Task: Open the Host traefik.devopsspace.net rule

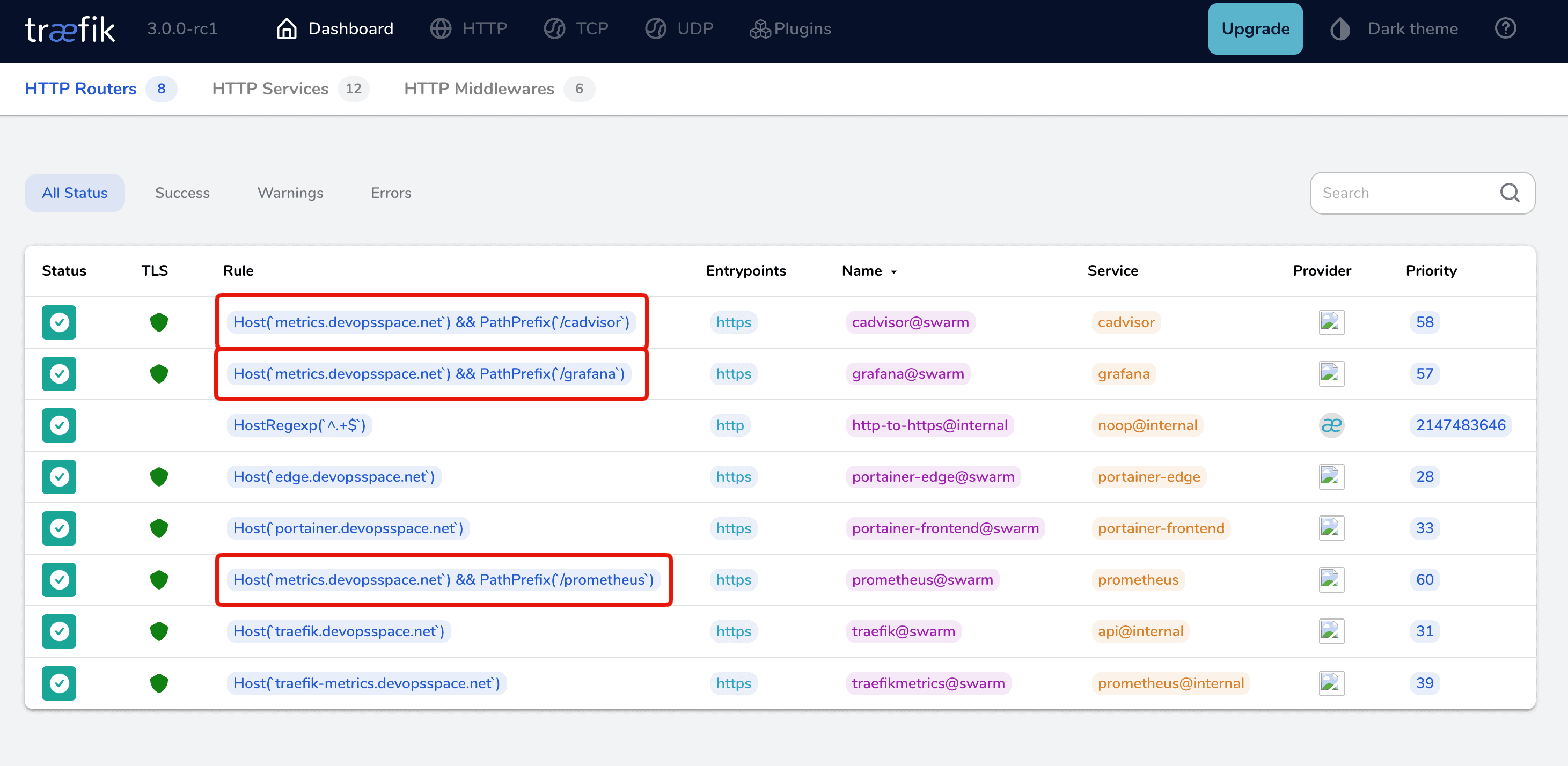Action: click(339, 631)
